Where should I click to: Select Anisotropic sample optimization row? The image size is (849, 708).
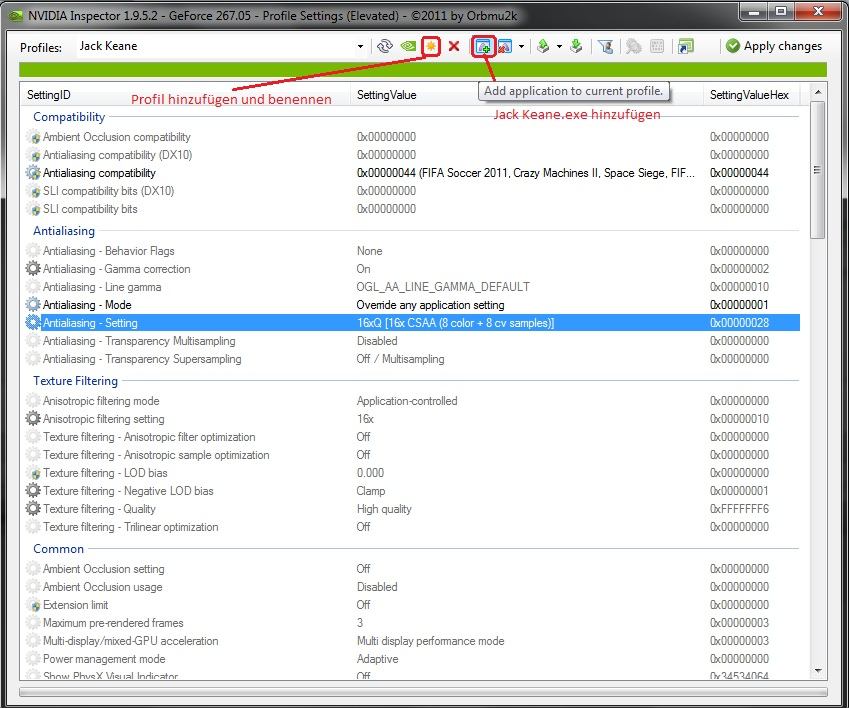(x=413, y=455)
